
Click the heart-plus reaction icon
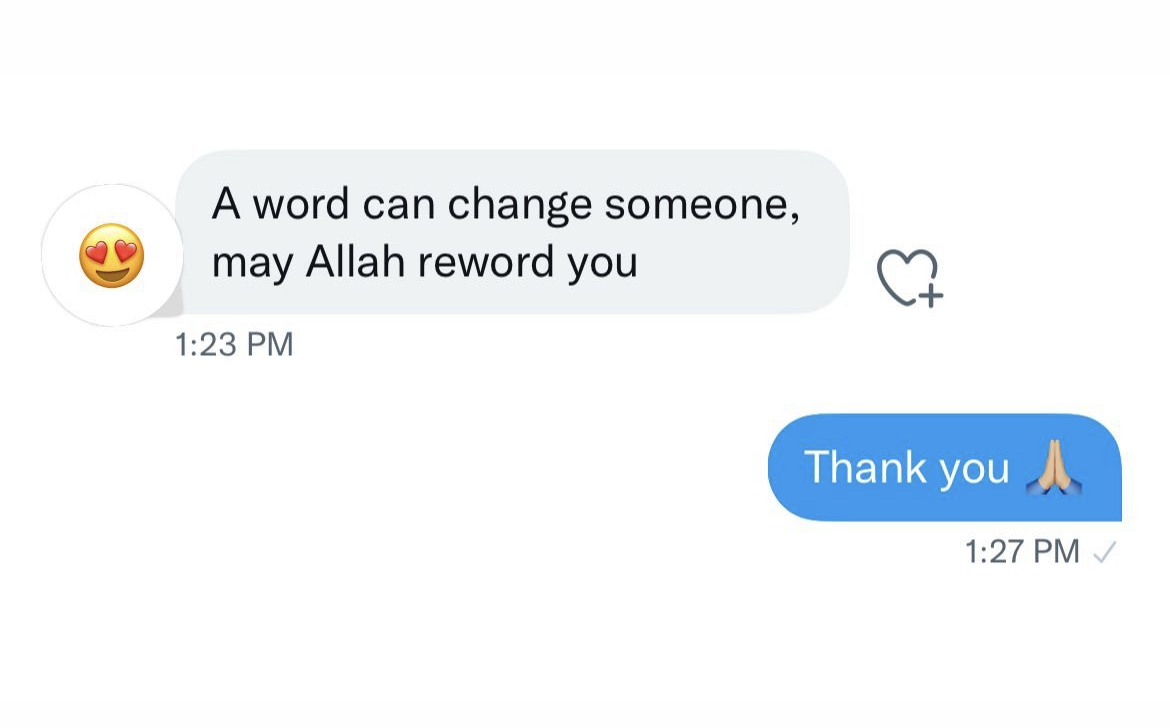909,277
